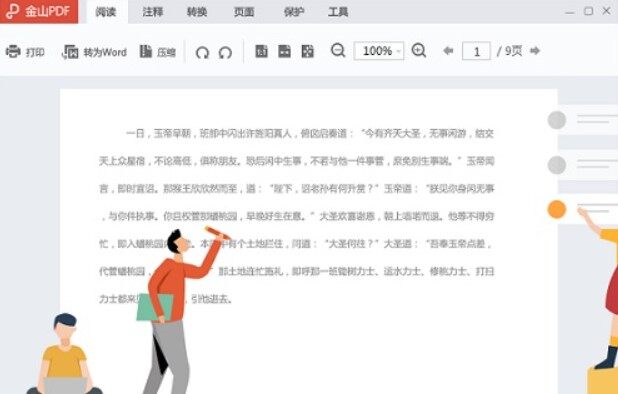Click the 转为Word label
Viewport: 618px width, 394px height.
[x=105, y=52]
